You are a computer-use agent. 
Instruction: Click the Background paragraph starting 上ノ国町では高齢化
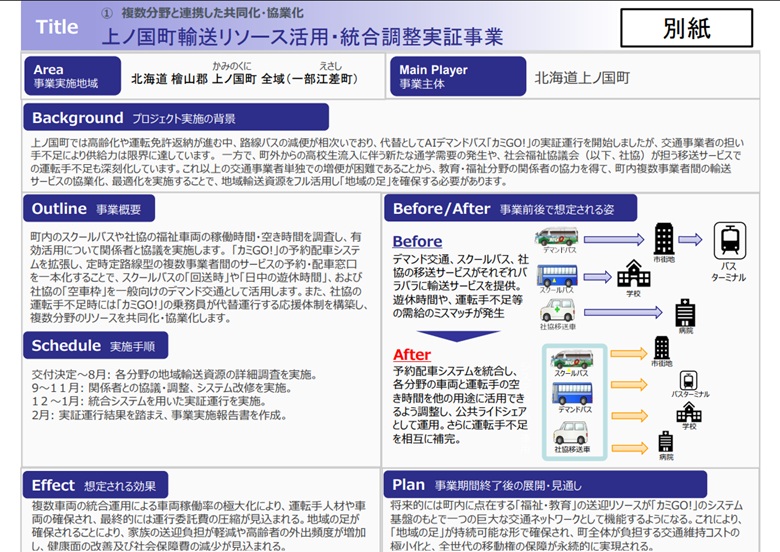(x=388, y=162)
